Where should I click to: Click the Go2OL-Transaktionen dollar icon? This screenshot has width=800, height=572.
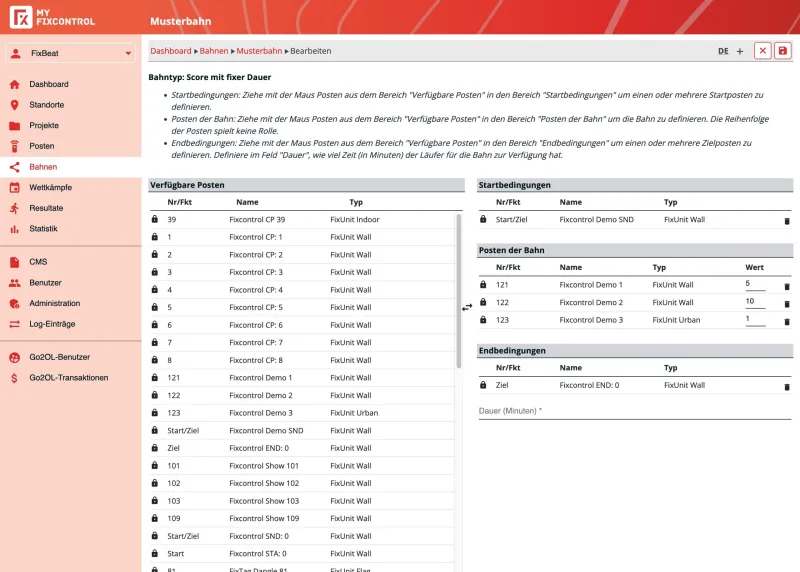pyautogui.click(x=14, y=378)
